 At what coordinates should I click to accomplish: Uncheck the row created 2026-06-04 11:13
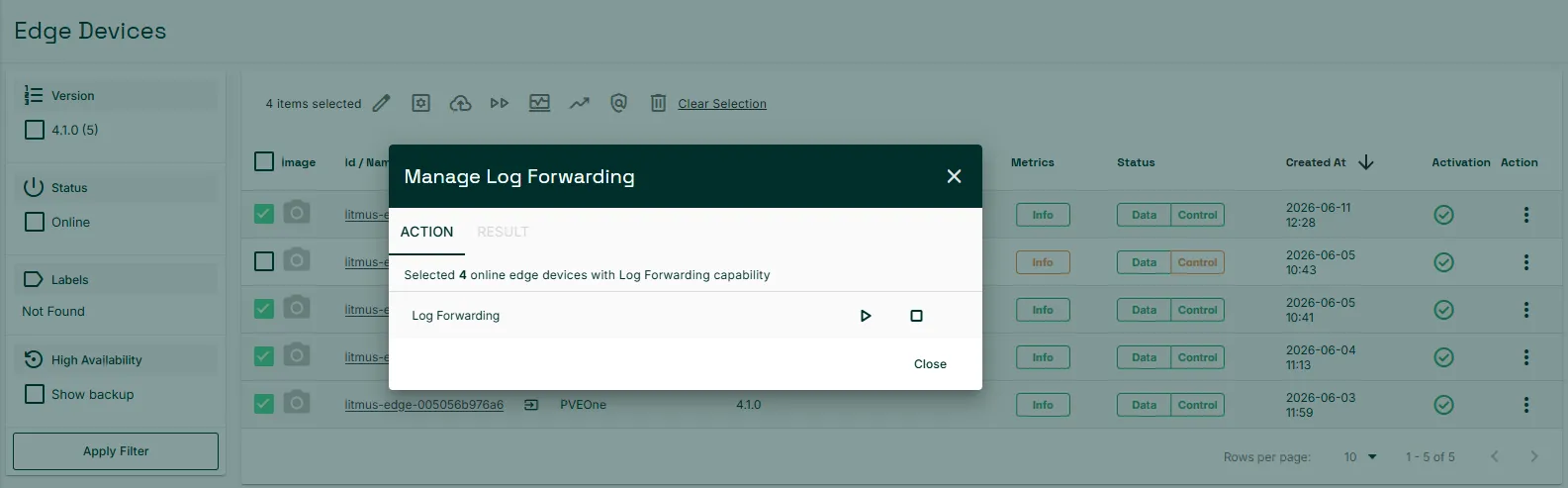tap(264, 356)
